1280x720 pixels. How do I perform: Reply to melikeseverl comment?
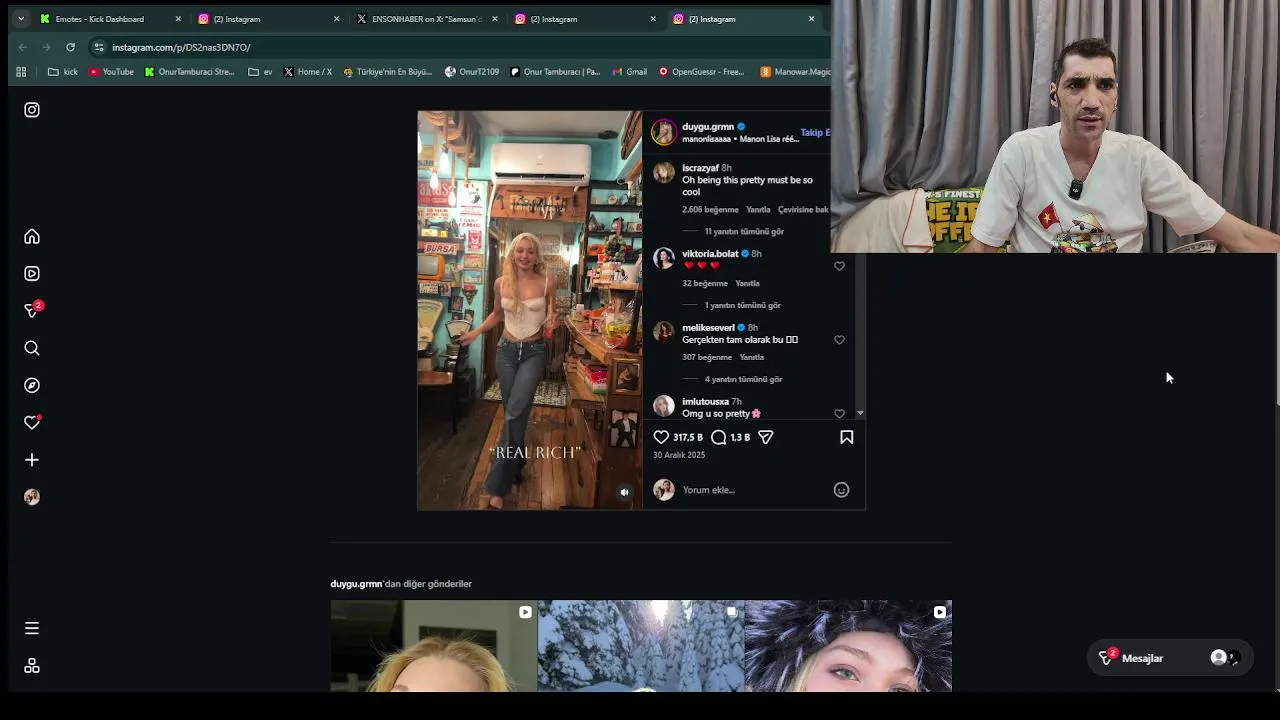[x=751, y=357]
